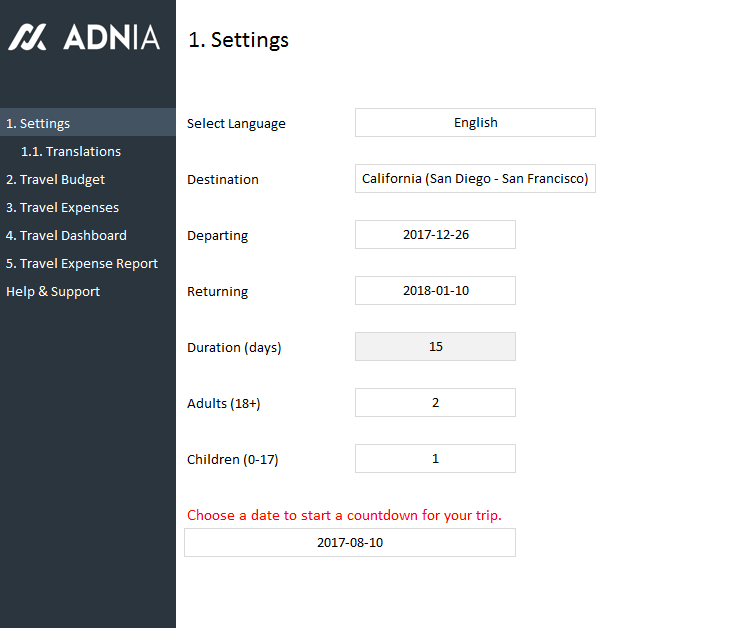Viewport: 735px width, 628px height.
Task: Open 4. Travel Dashboard
Action: 66,236
